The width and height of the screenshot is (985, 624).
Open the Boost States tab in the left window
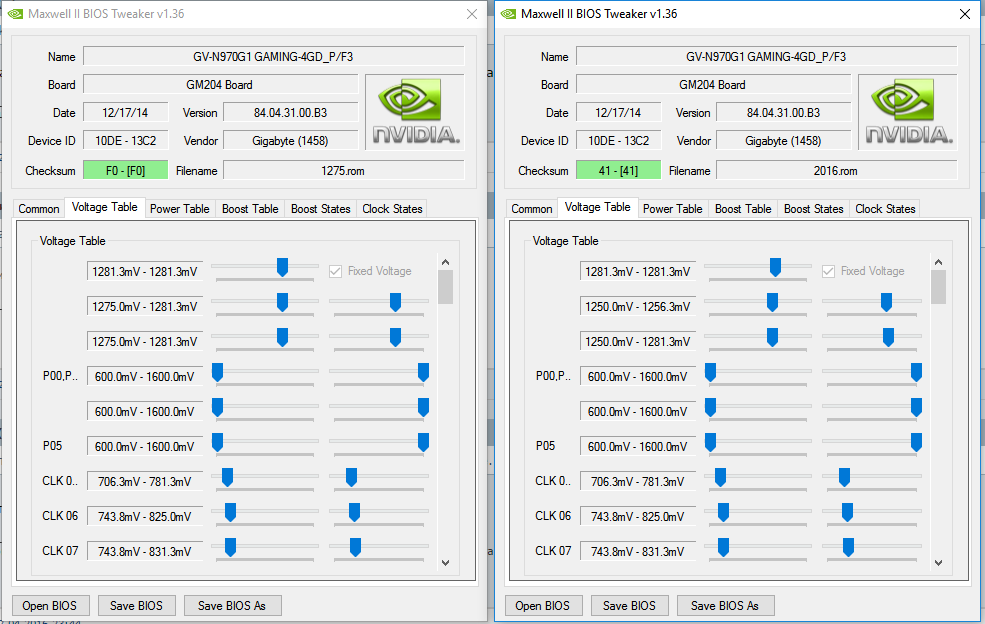[320, 209]
